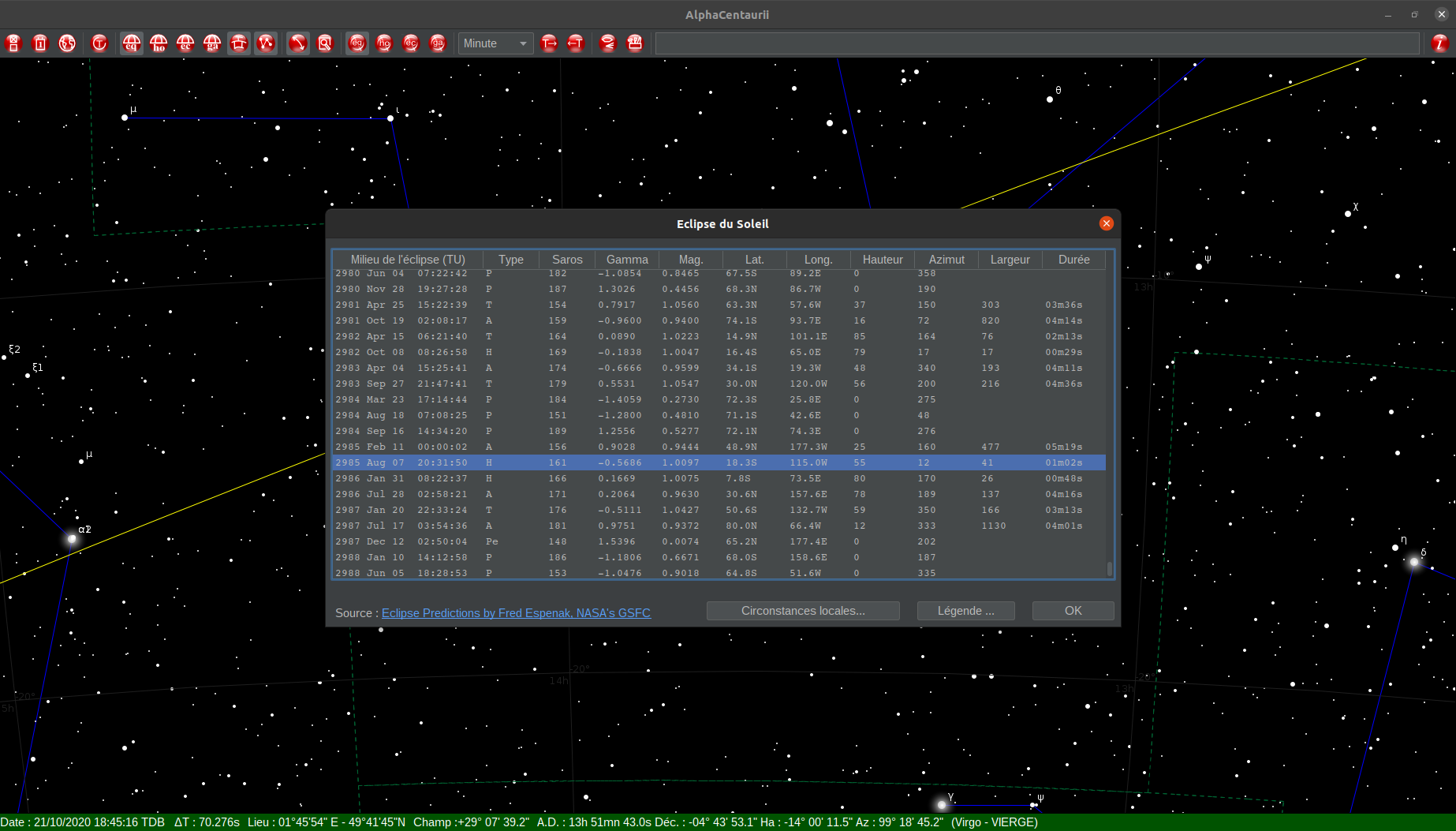Select the '2983 Apr 04' eclipse row

pyautogui.click(x=719, y=368)
